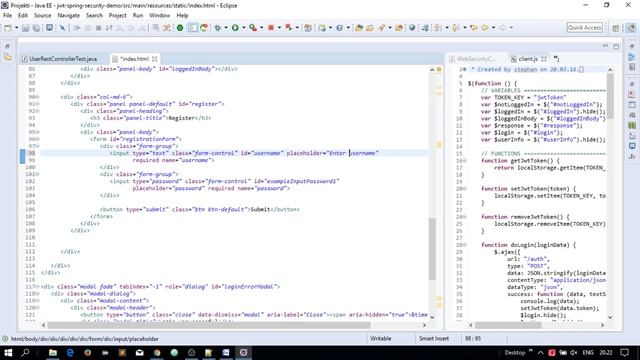Show hidden system tray icons
The image size is (640, 360).
[x=540, y=352]
